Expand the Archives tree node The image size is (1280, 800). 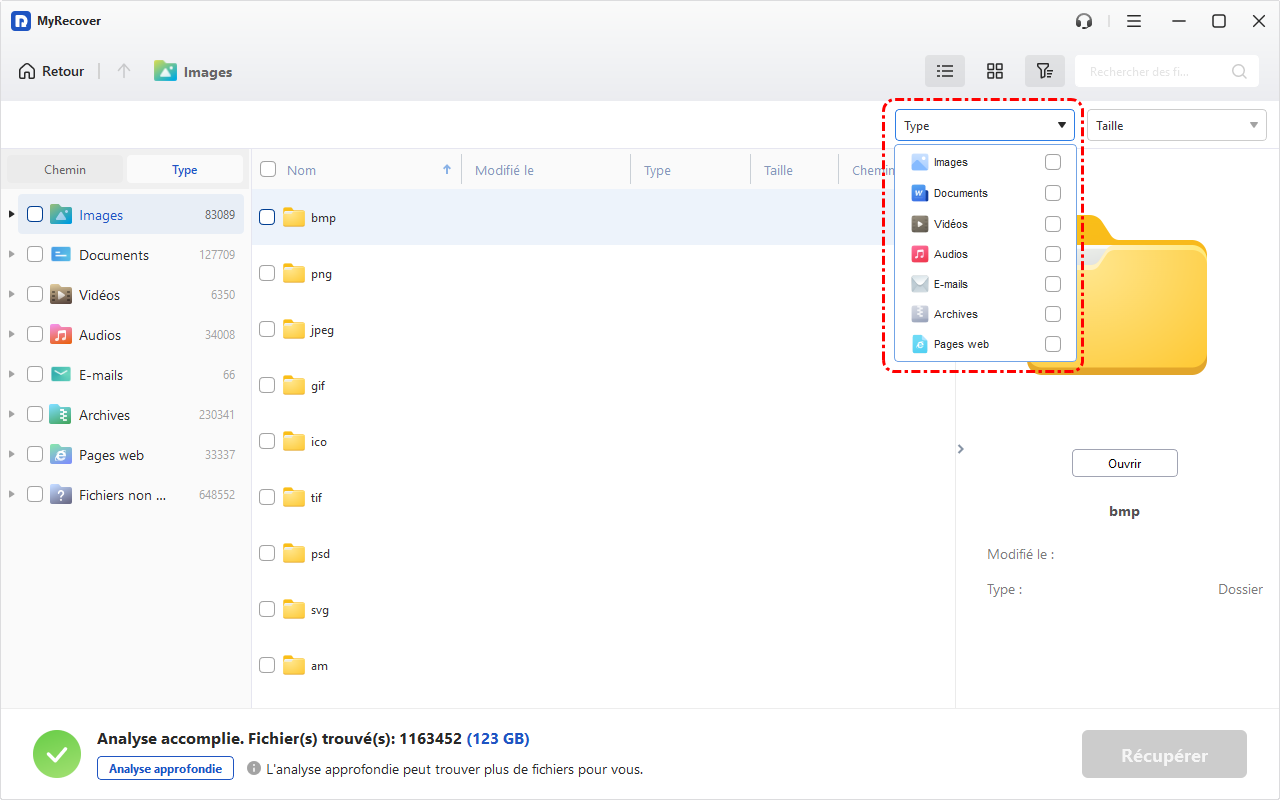pyautogui.click(x=12, y=414)
